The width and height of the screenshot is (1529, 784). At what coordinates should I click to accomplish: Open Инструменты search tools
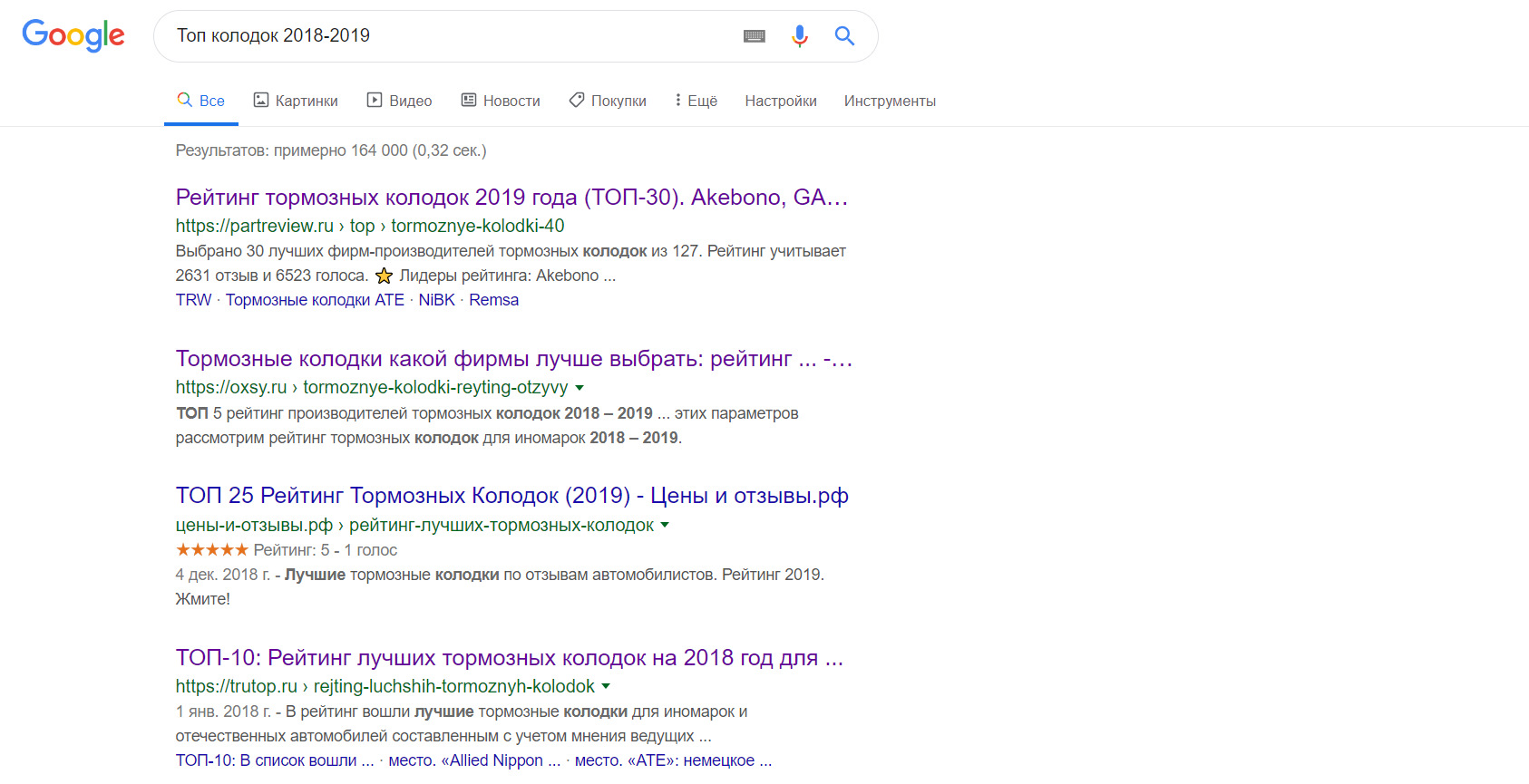889,101
